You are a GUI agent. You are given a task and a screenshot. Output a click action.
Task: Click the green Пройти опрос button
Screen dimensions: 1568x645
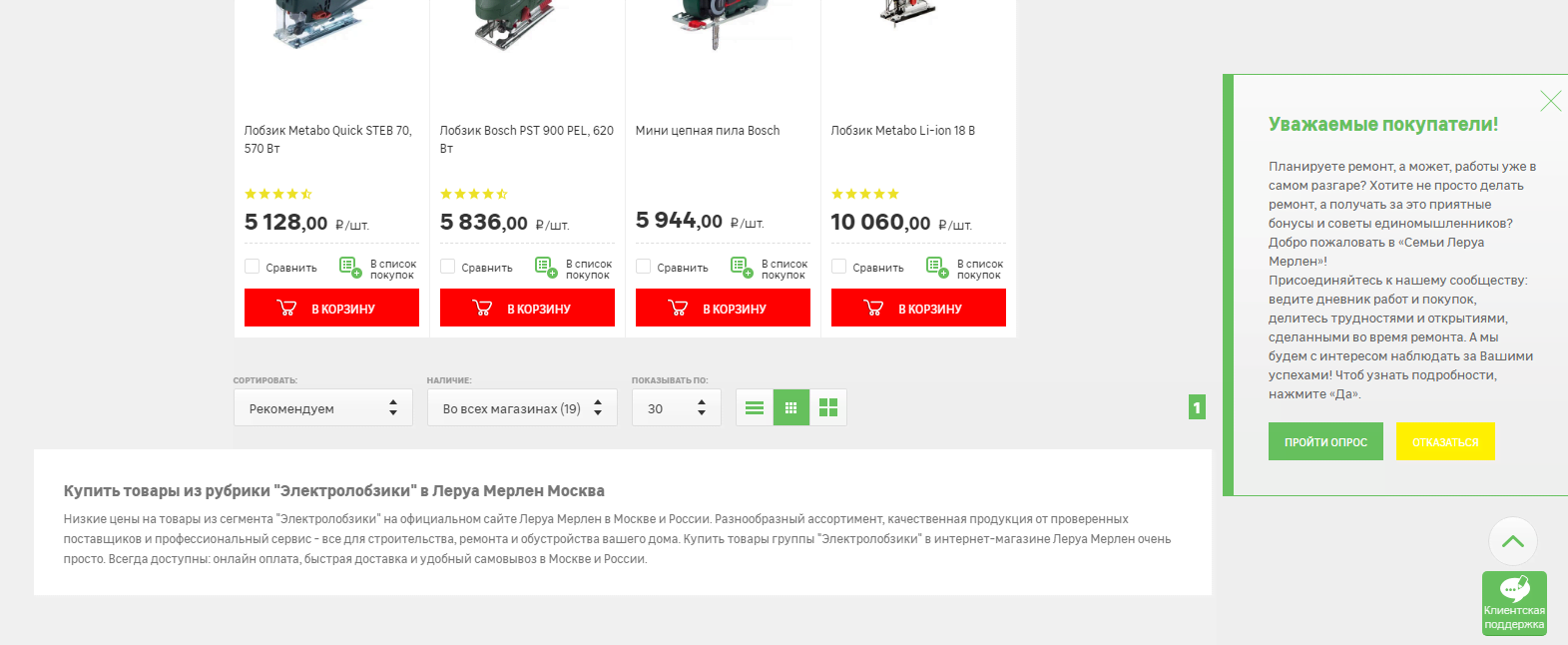coord(1325,441)
